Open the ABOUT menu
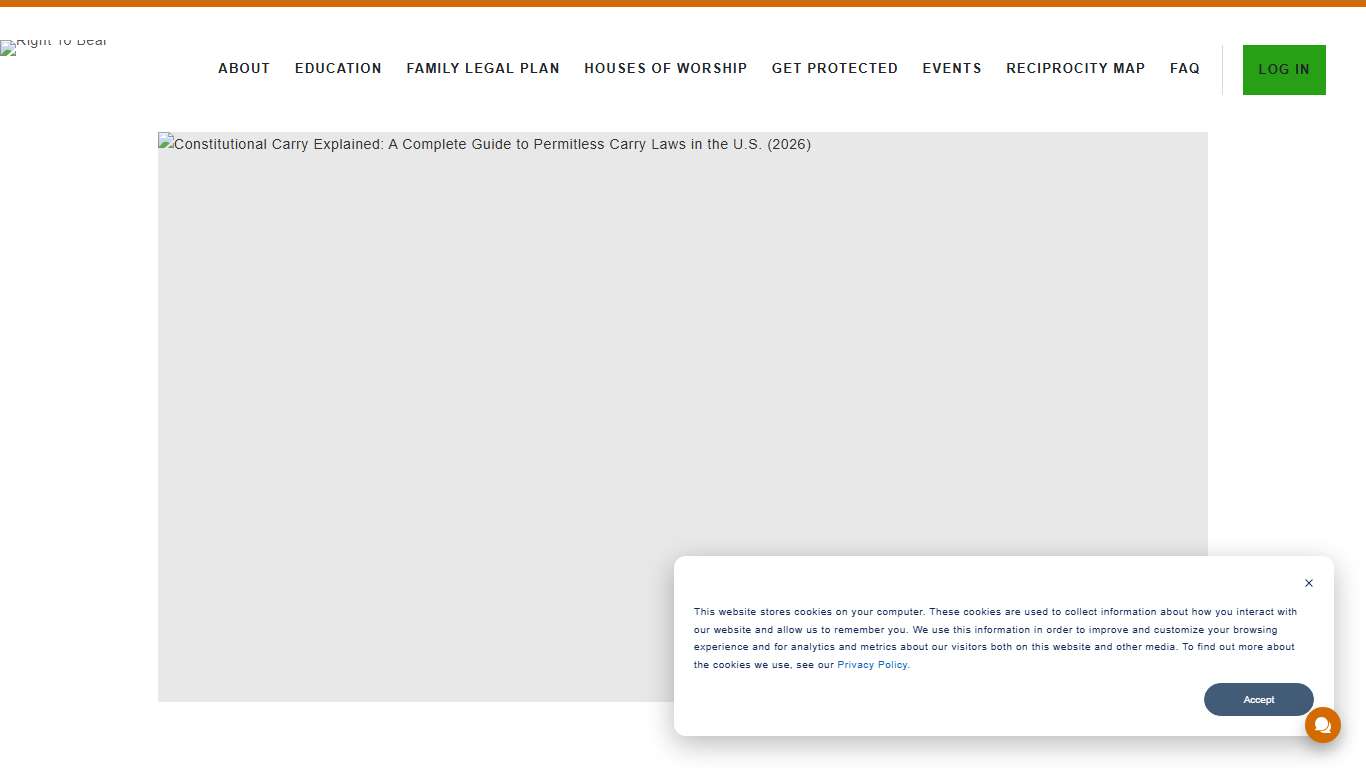The image size is (1366, 768). pyautogui.click(x=244, y=68)
